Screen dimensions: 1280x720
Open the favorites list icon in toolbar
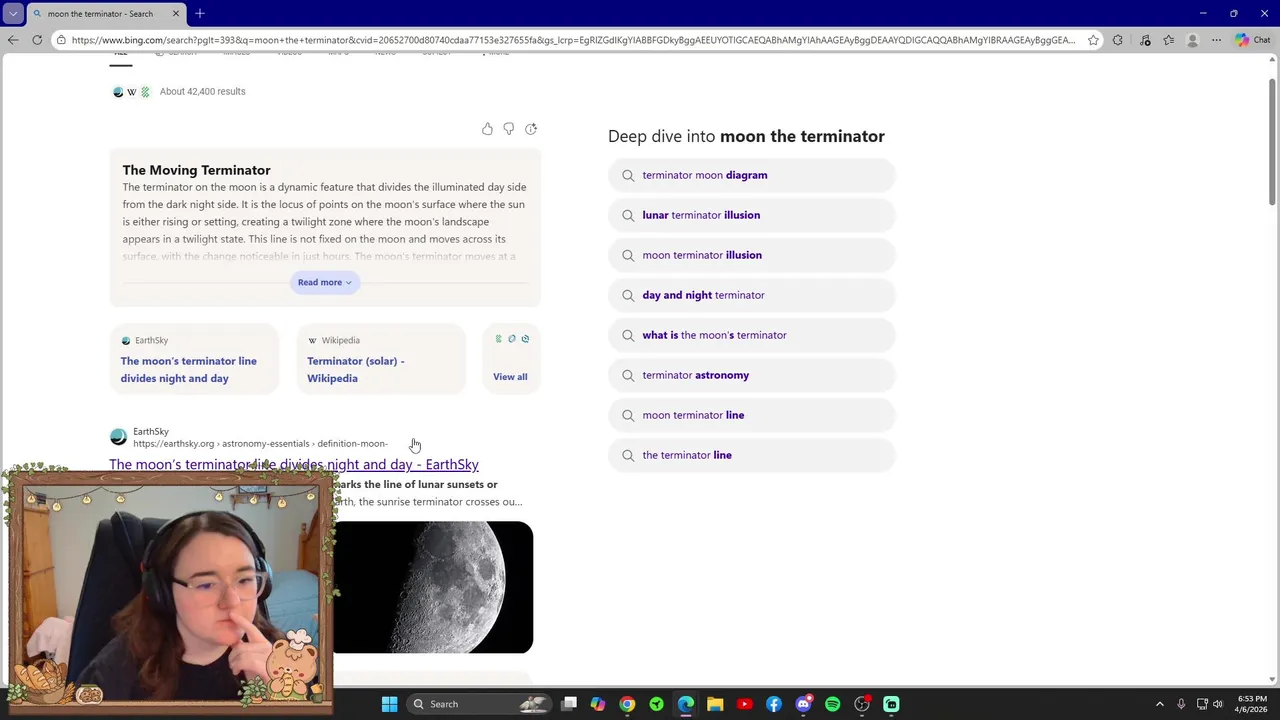click(1168, 40)
